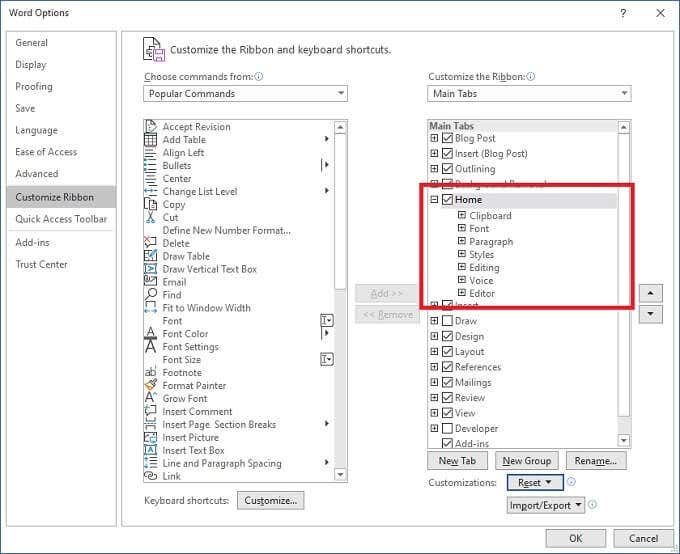The width and height of the screenshot is (680, 554).
Task: Select the Email command icon
Action: coord(150,282)
